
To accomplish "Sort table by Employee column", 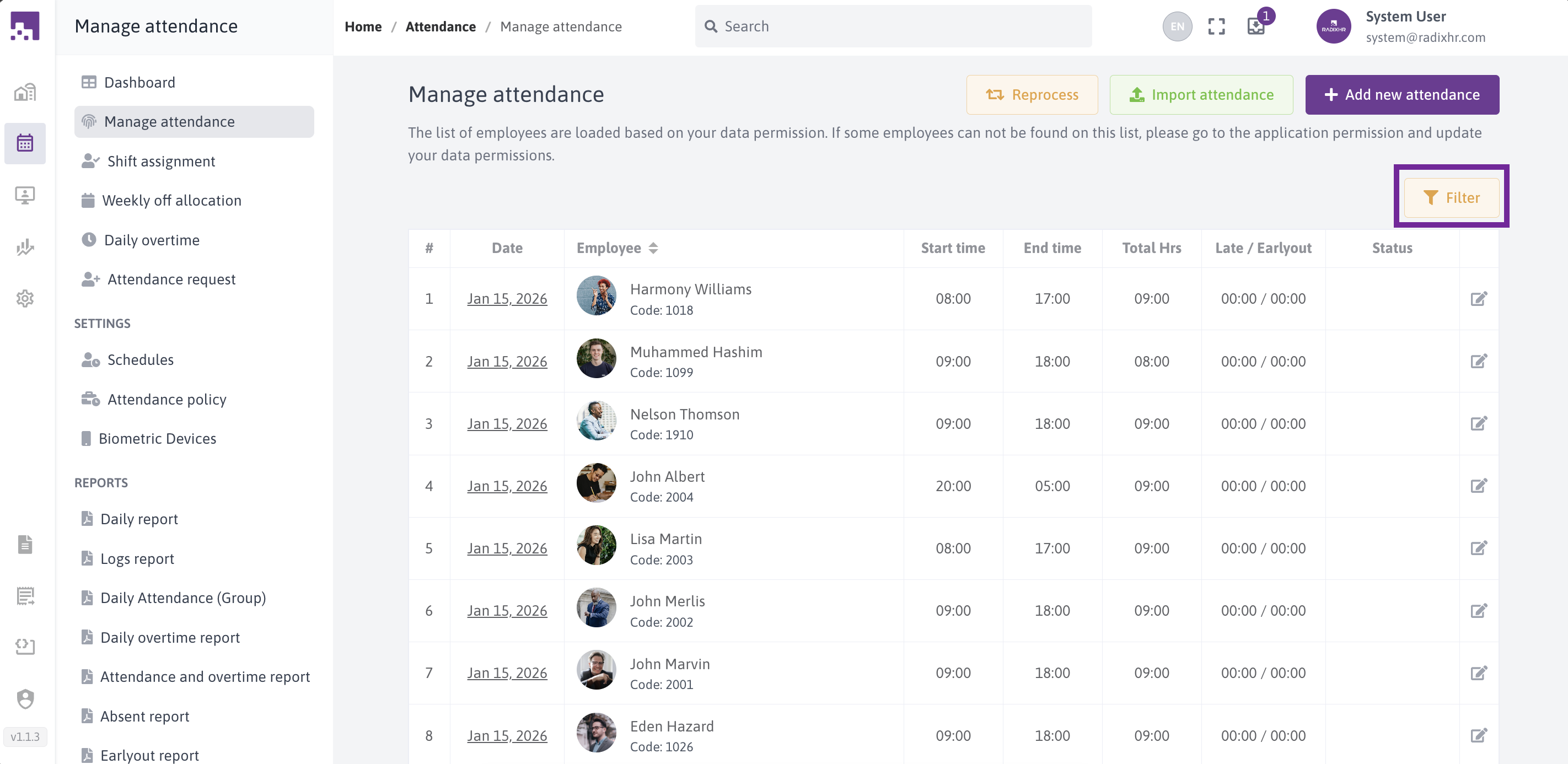I will 653,249.
